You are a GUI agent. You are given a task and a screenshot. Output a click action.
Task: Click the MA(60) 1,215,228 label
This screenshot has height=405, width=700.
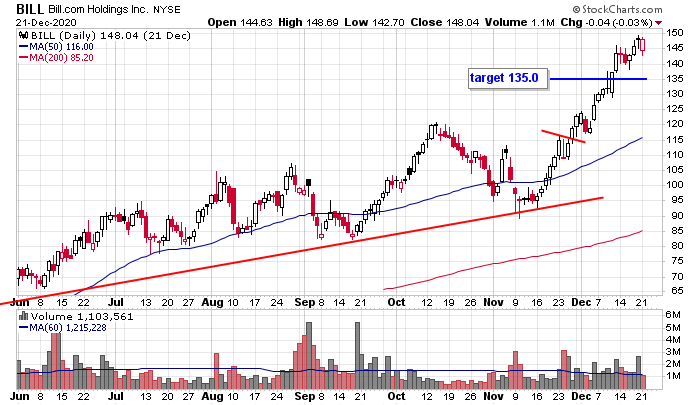tap(68, 328)
